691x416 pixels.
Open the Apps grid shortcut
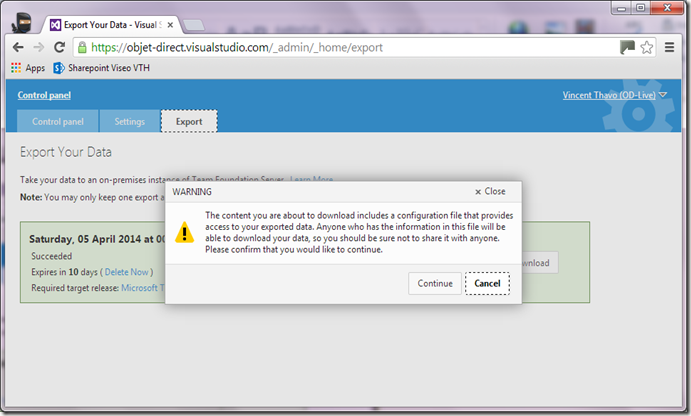(28, 68)
